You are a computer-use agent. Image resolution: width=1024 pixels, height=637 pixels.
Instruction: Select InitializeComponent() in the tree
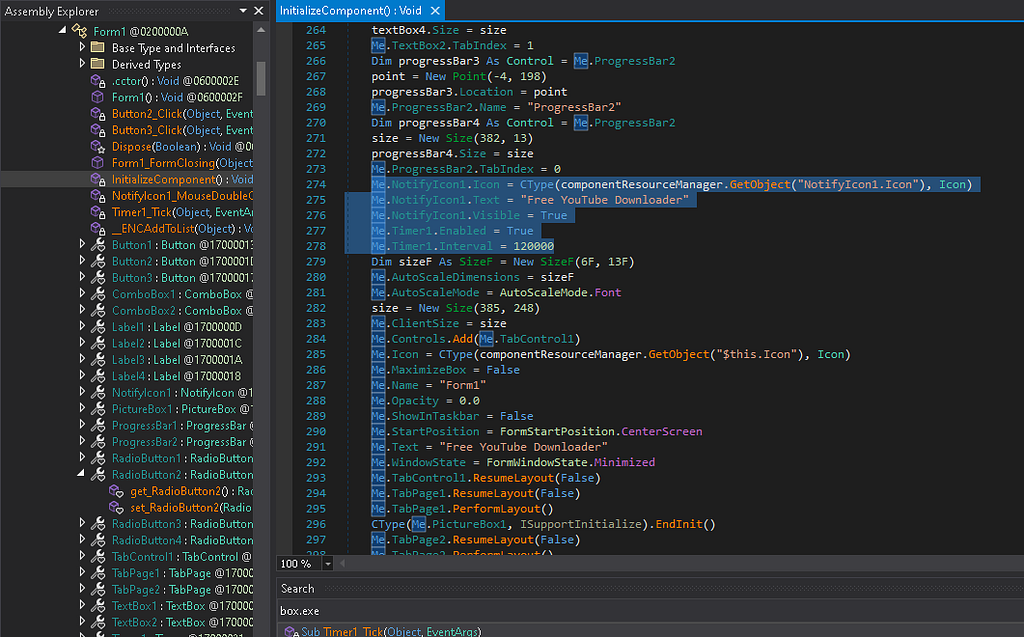182,179
